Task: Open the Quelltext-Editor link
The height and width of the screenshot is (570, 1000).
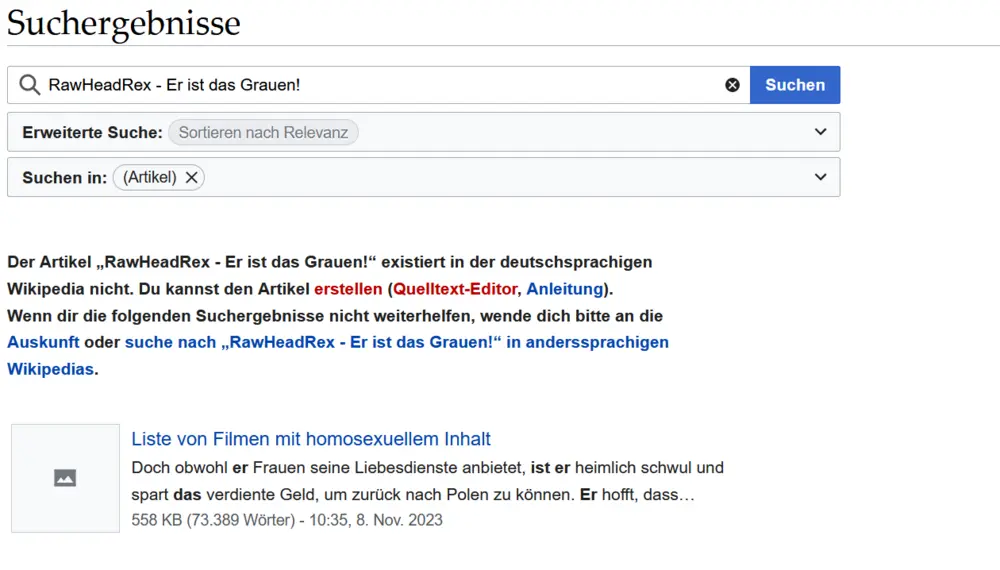Action: point(455,289)
